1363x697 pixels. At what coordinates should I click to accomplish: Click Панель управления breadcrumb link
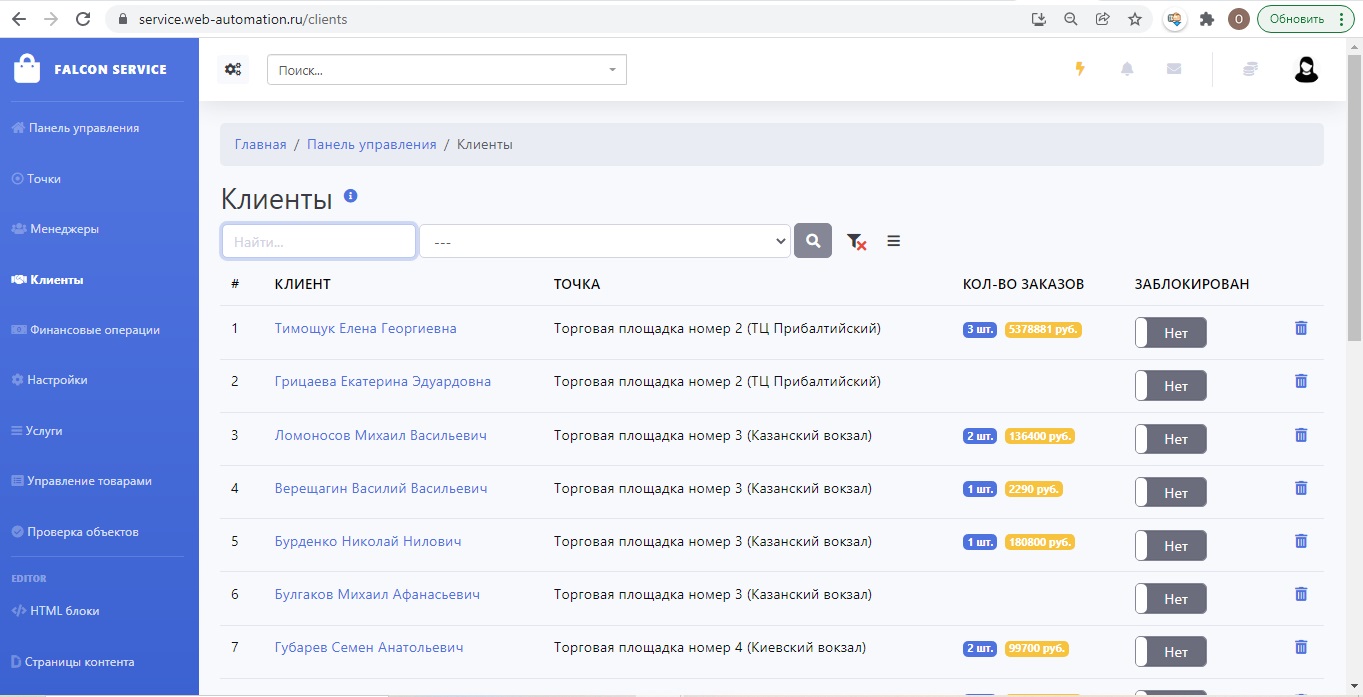[x=371, y=144]
